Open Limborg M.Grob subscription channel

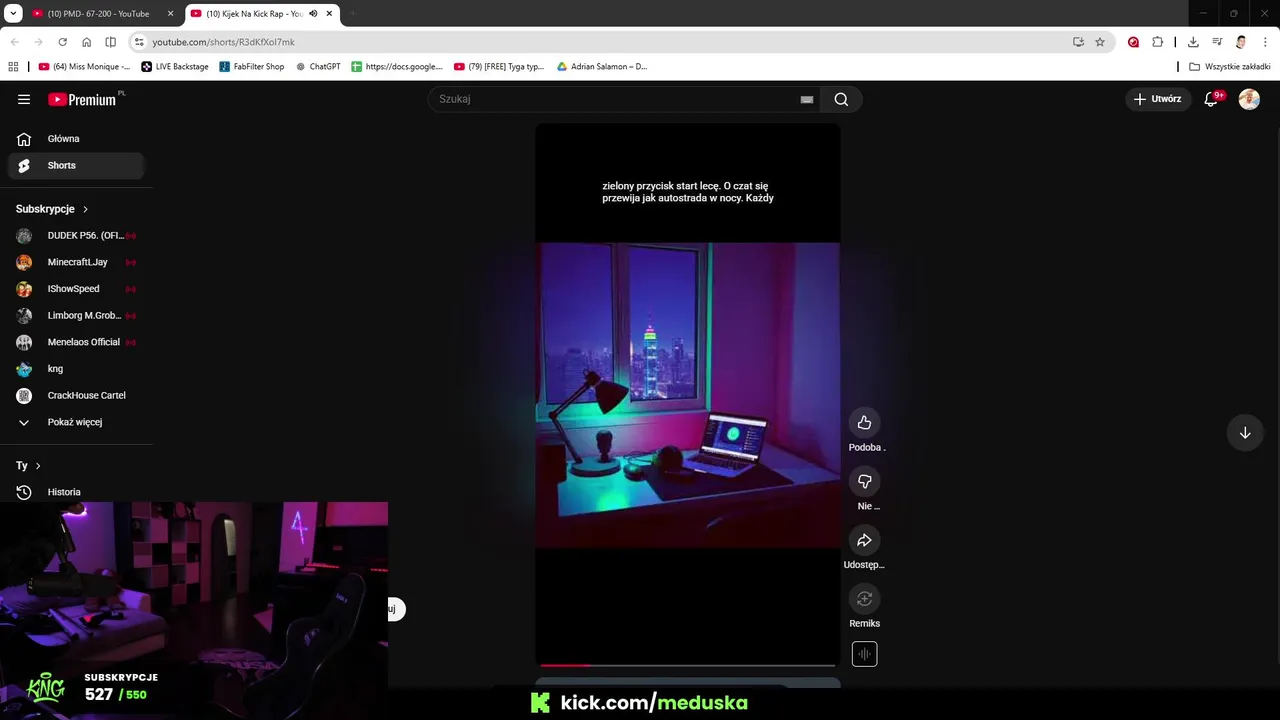76,315
